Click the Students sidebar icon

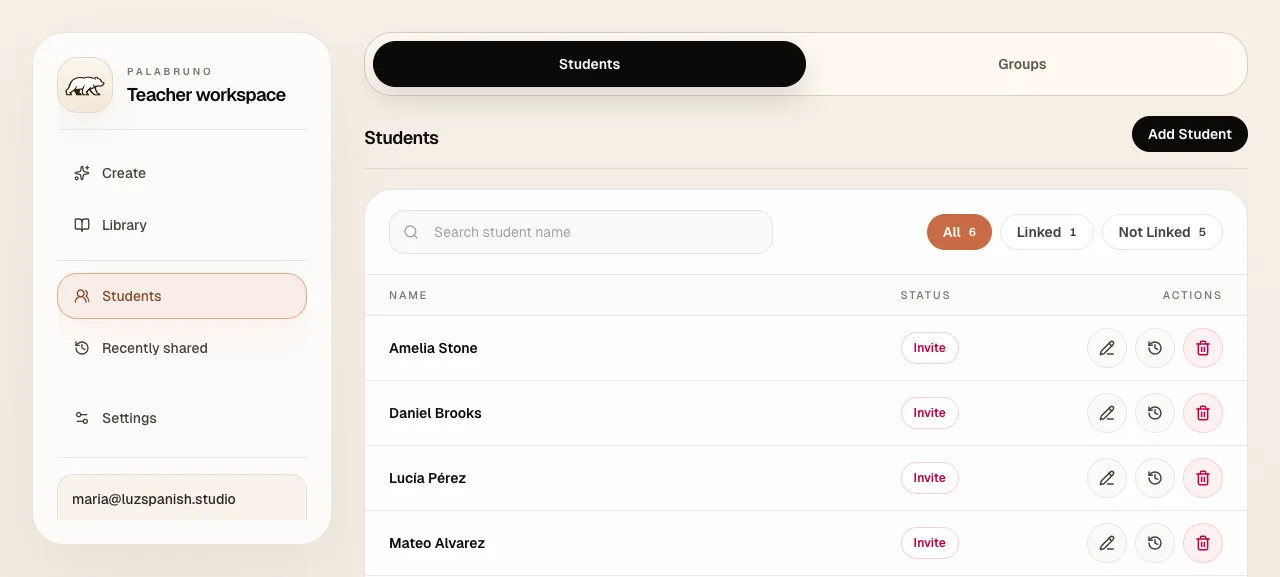point(81,296)
